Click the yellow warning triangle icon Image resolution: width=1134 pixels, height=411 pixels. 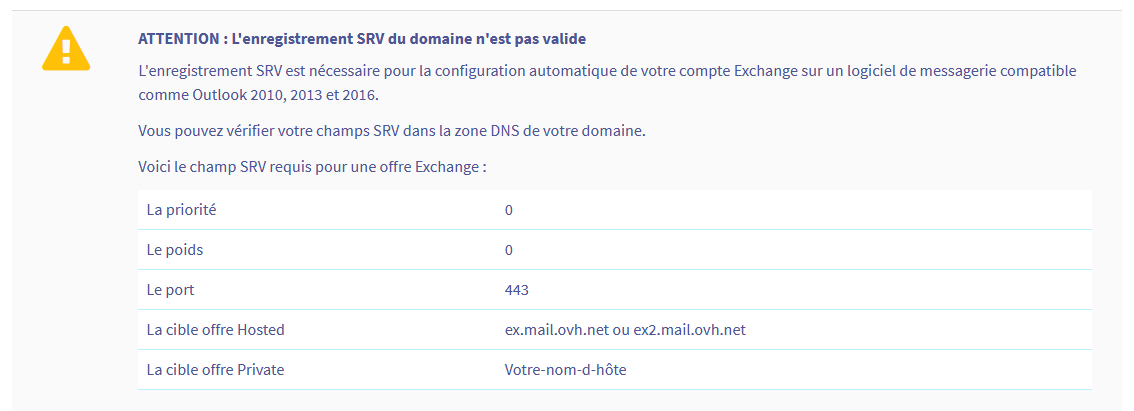[x=66, y=48]
